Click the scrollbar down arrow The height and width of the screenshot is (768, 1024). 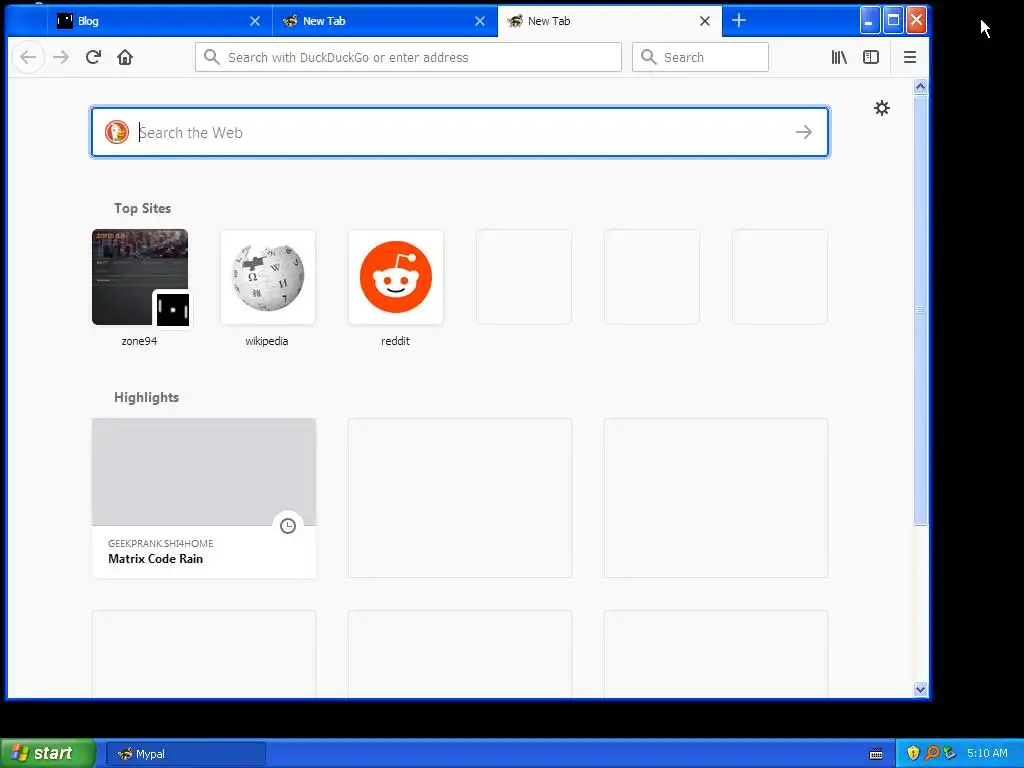tap(920, 689)
